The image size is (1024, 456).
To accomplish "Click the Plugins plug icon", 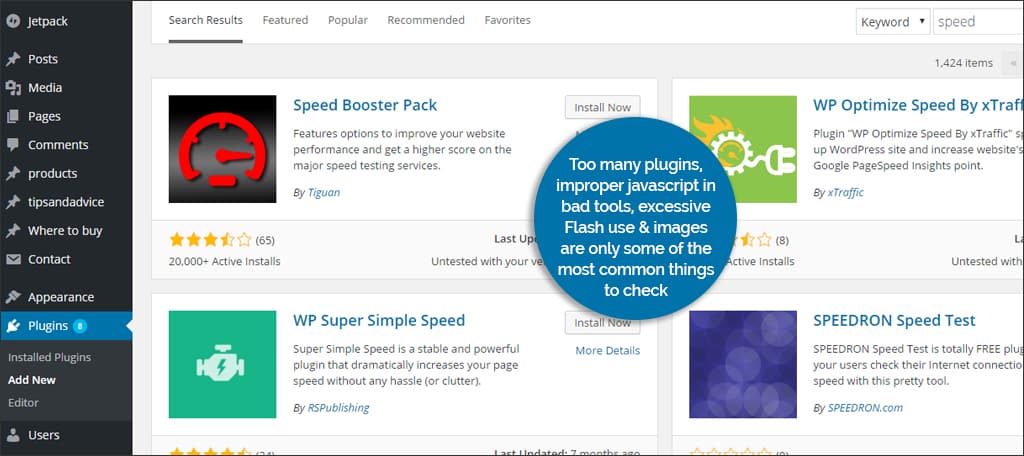I will point(13,326).
